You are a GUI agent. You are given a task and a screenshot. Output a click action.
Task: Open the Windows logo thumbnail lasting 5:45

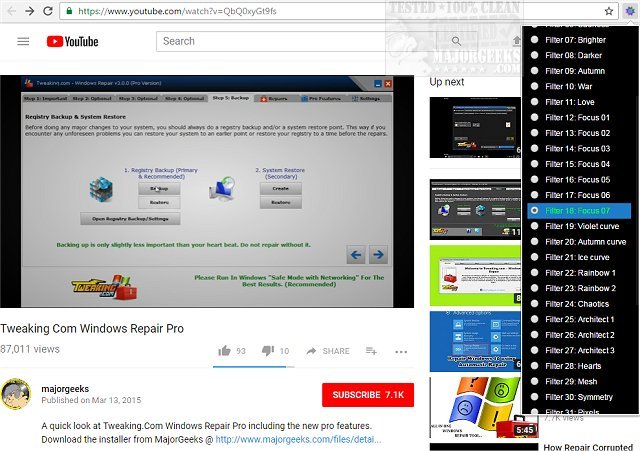pos(484,407)
